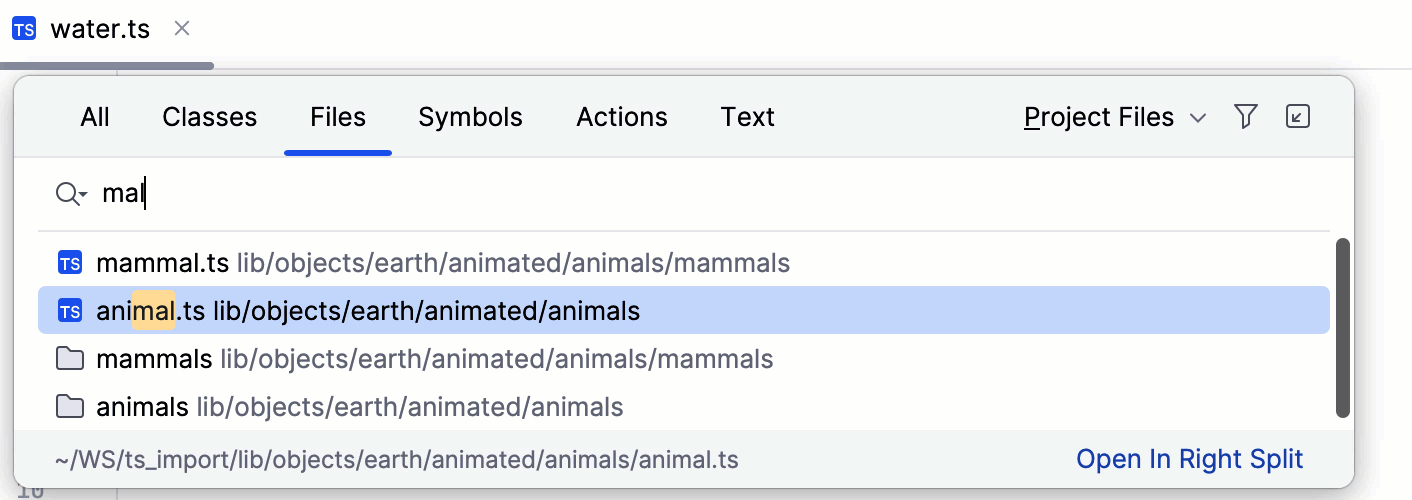Viewport: 1412px width, 500px height.
Task: Select mammal.ts file result
Action: (x=163, y=264)
